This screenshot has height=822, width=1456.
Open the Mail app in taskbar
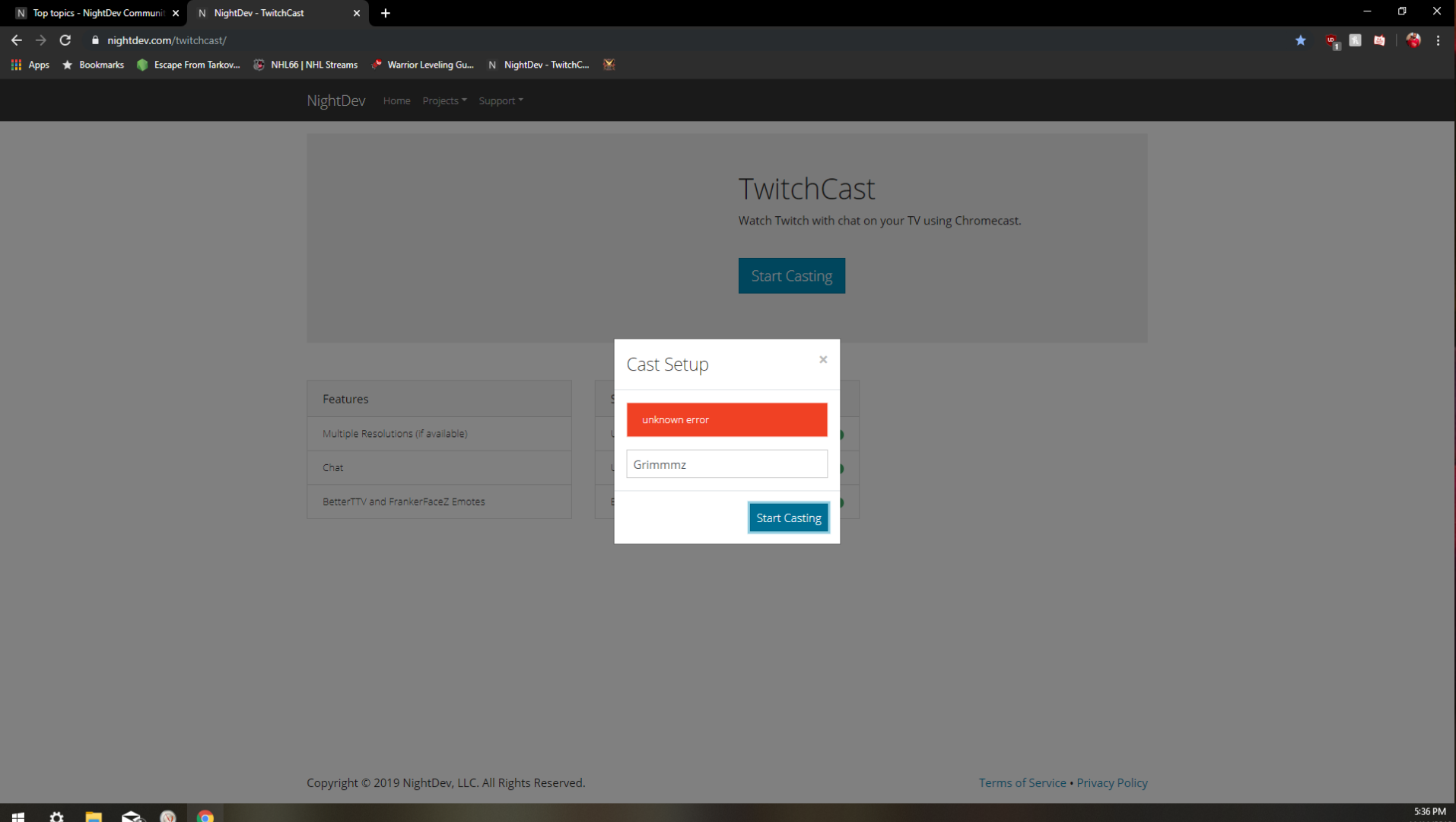click(132, 816)
